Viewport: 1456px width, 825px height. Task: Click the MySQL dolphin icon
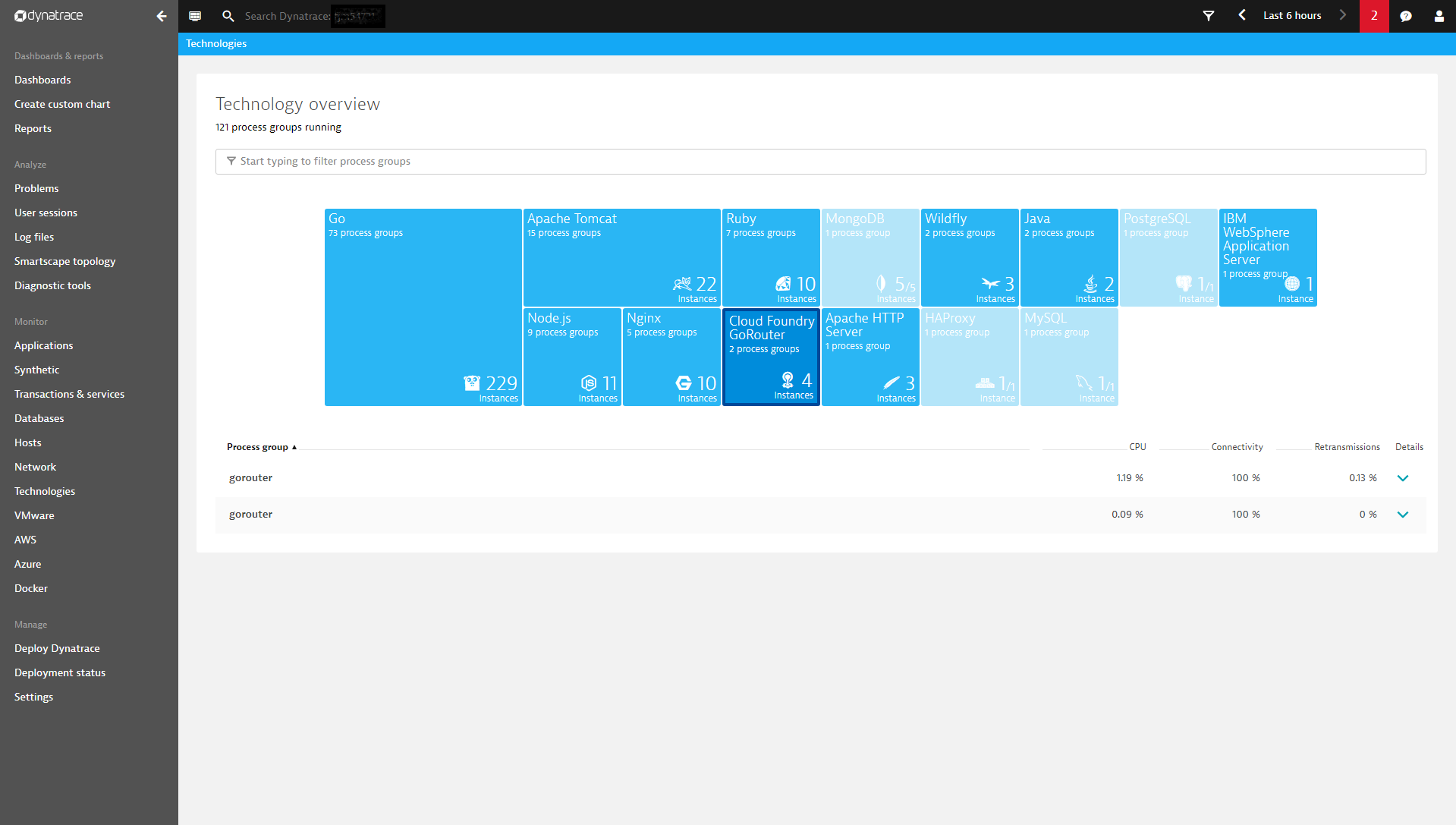click(x=1084, y=383)
